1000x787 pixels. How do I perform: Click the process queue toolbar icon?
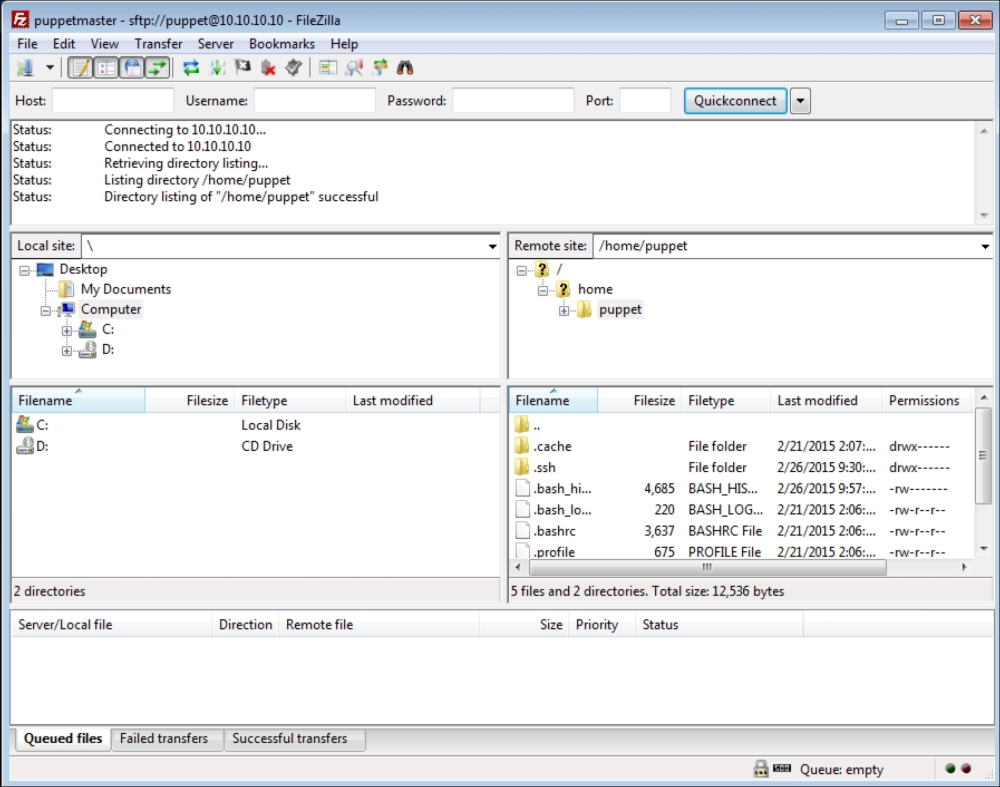(x=217, y=68)
